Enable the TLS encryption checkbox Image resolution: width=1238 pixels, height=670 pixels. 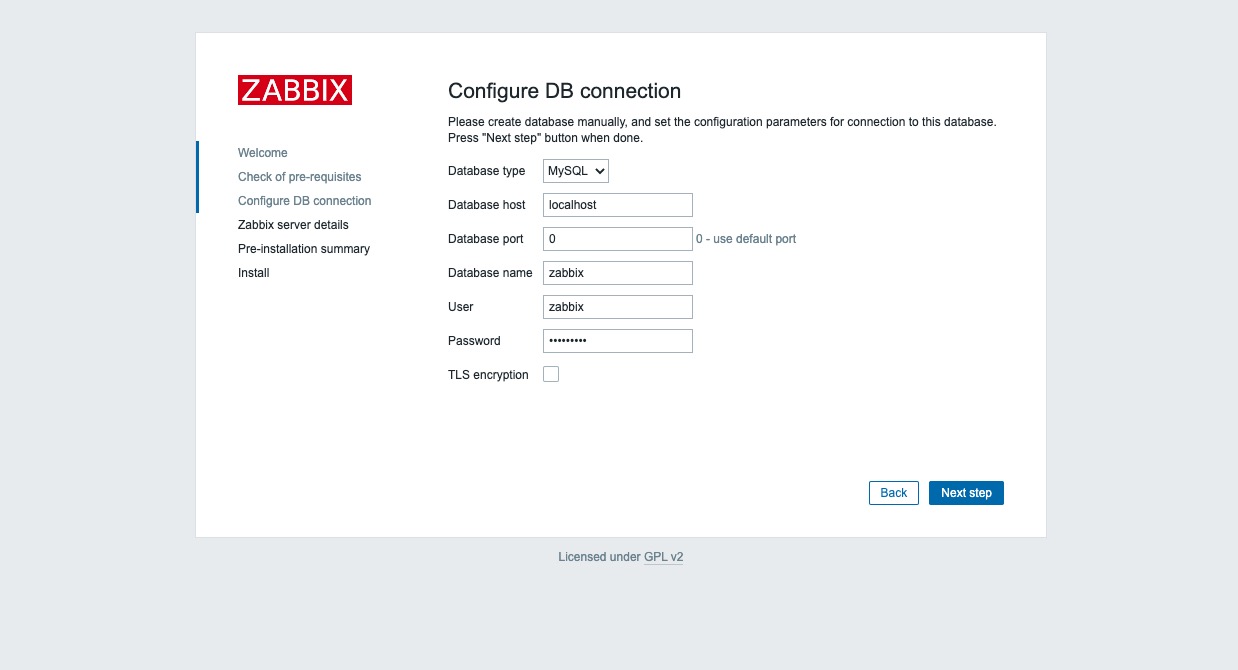[x=551, y=374]
